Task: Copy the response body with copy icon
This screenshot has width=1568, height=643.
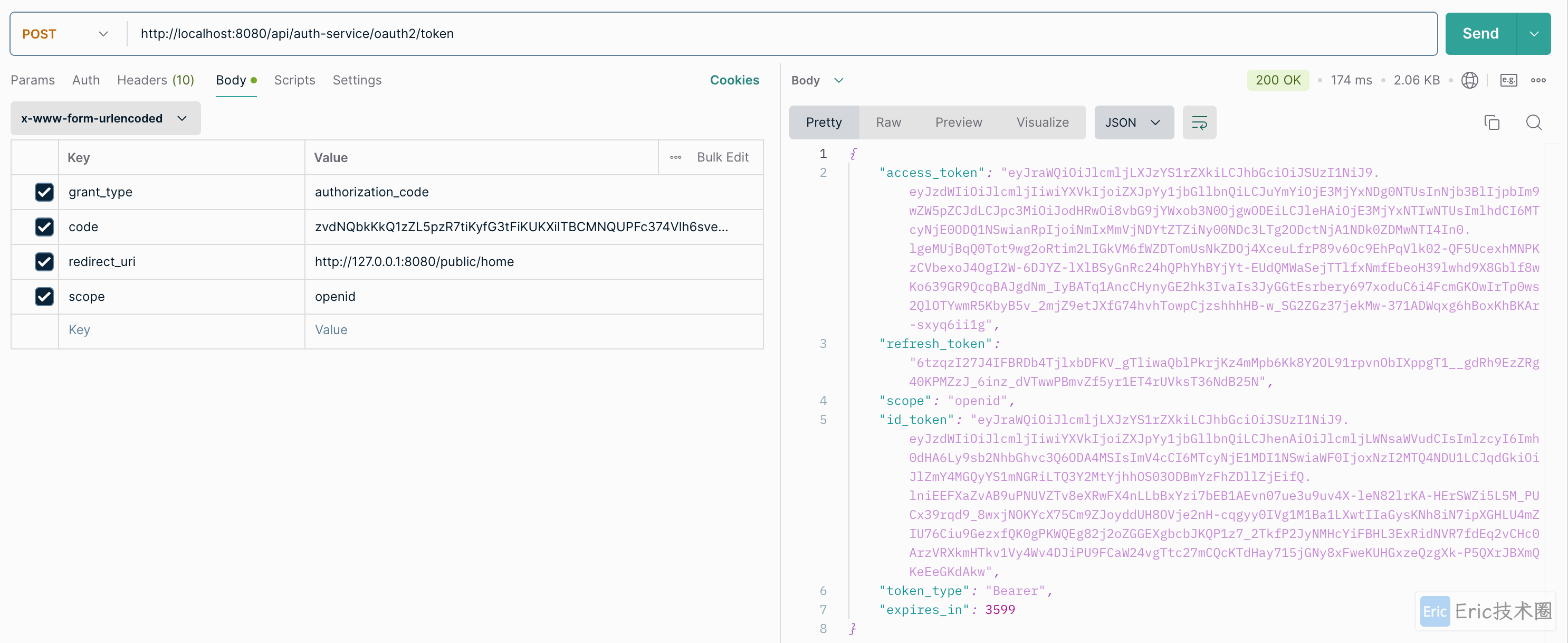Action: 1491,122
